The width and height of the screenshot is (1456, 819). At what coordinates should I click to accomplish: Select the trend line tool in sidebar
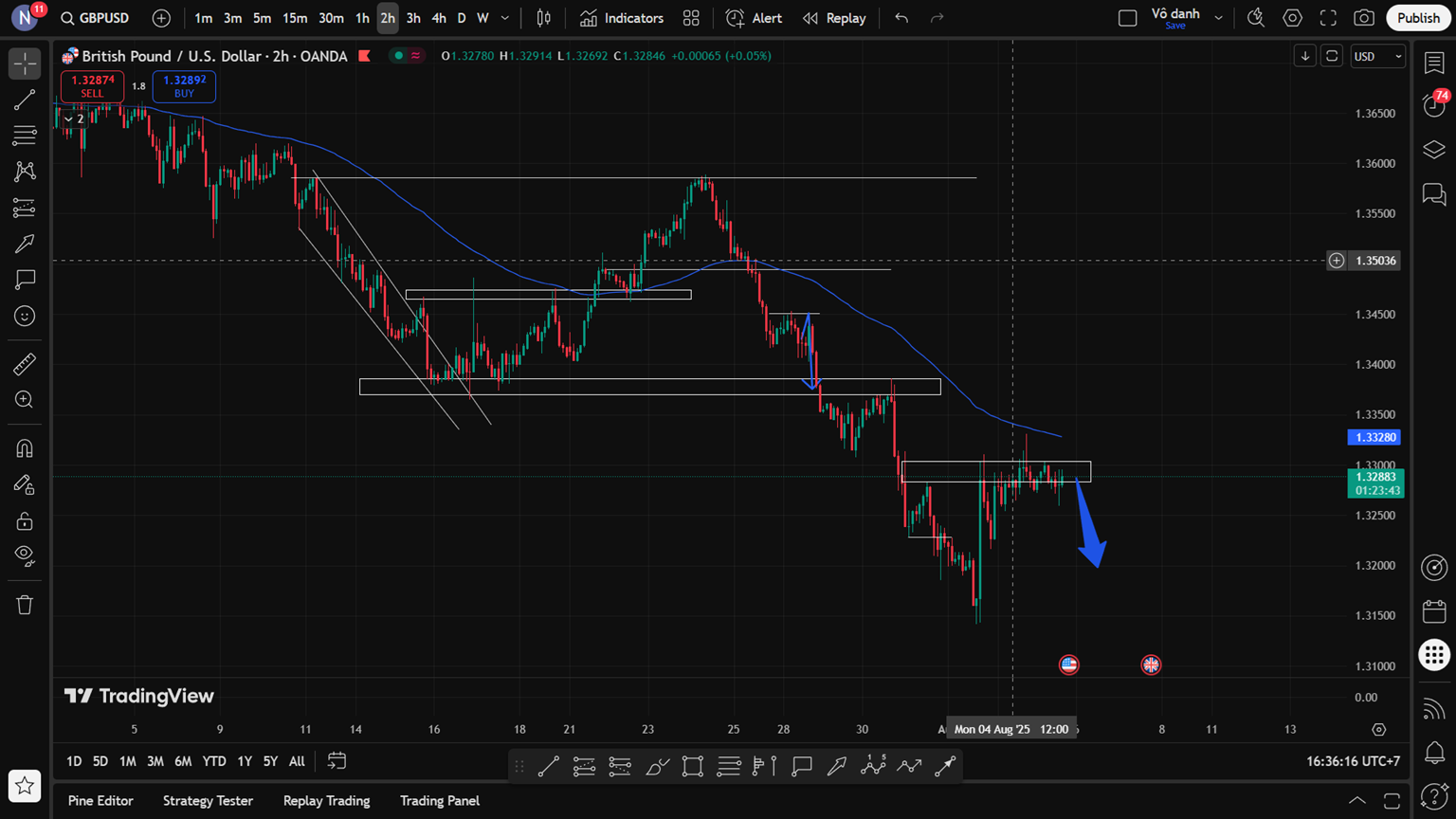click(25, 100)
